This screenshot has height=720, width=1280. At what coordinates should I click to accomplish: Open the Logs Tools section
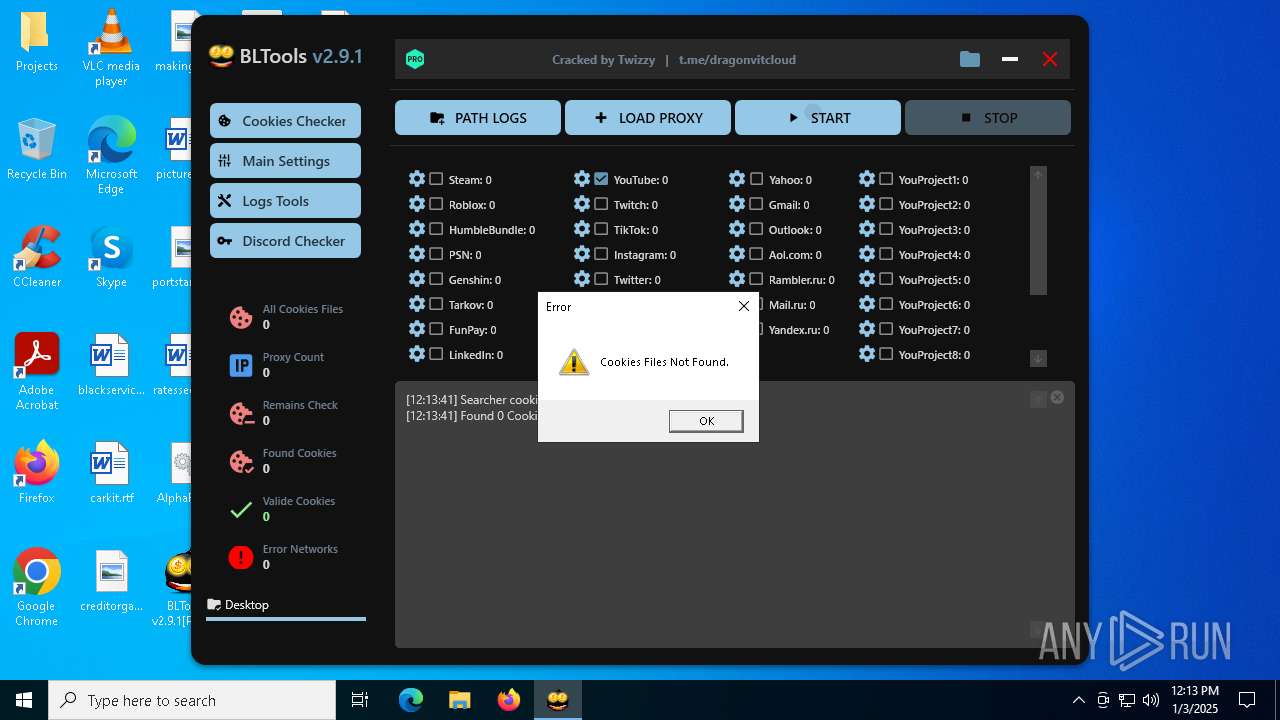pyautogui.click(x=285, y=200)
